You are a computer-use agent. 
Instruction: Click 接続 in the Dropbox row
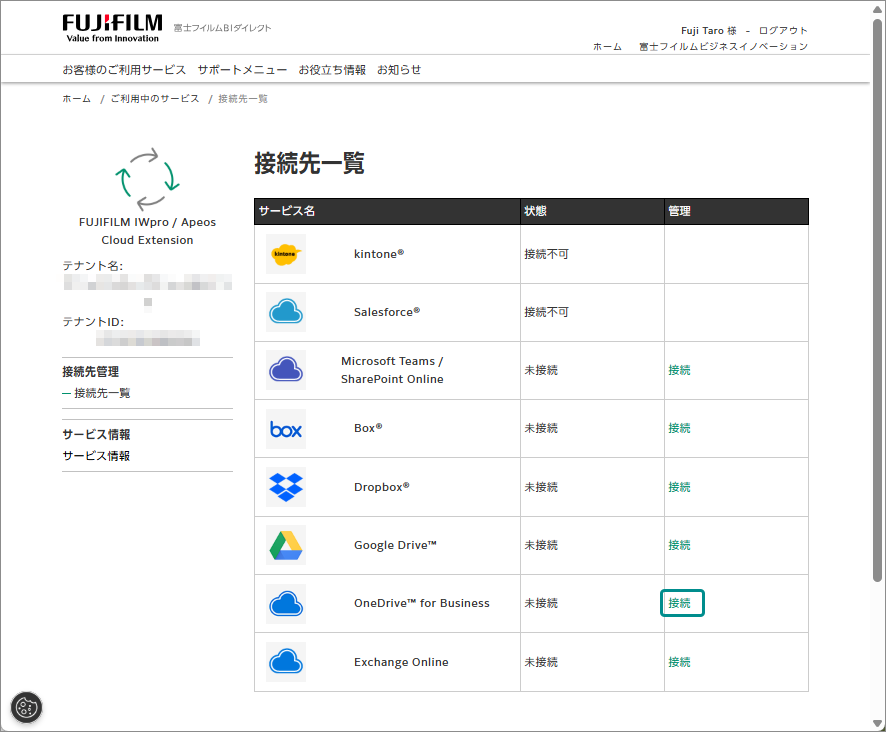coord(679,487)
